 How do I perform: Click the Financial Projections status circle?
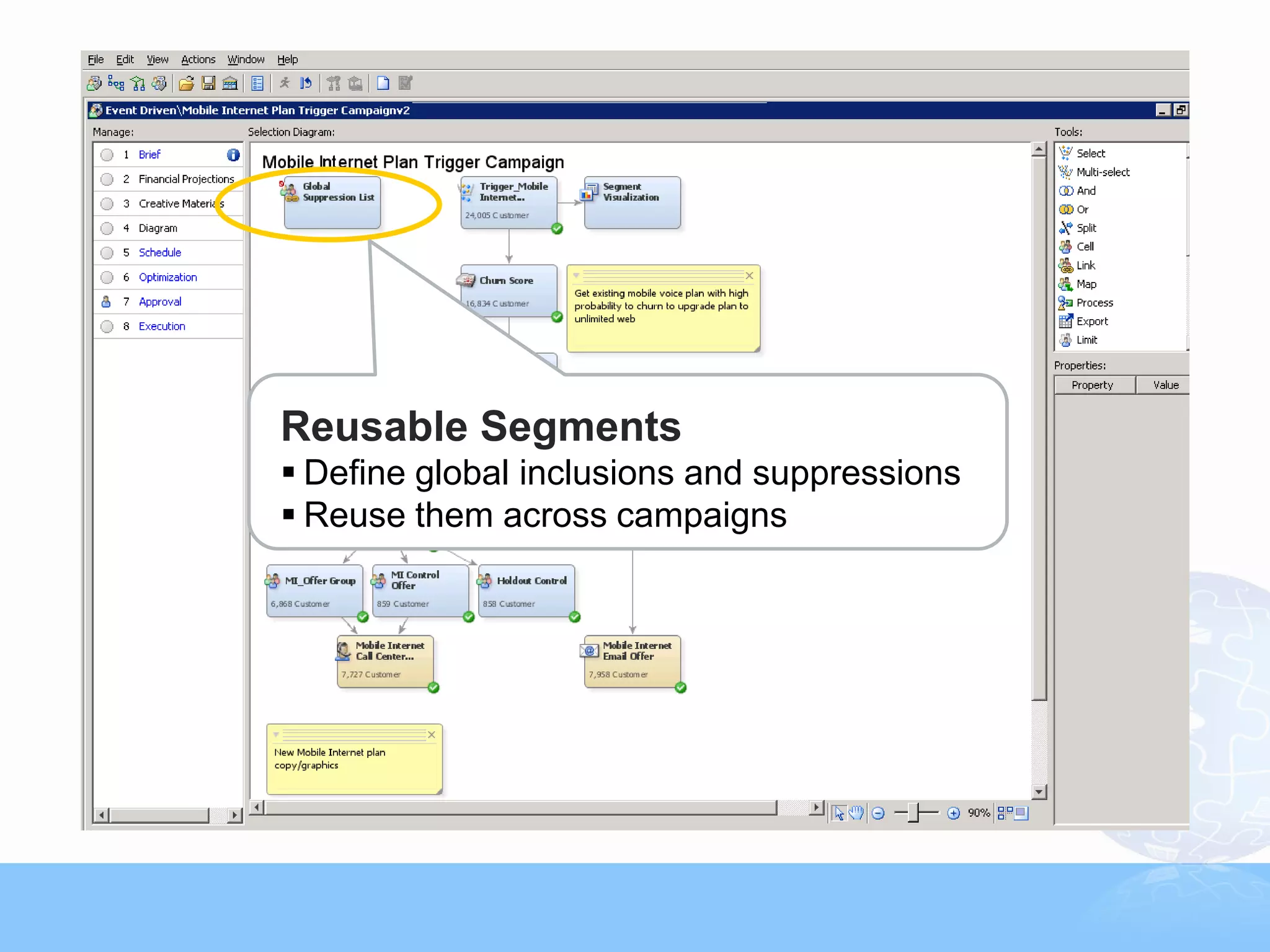[x=107, y=179]
